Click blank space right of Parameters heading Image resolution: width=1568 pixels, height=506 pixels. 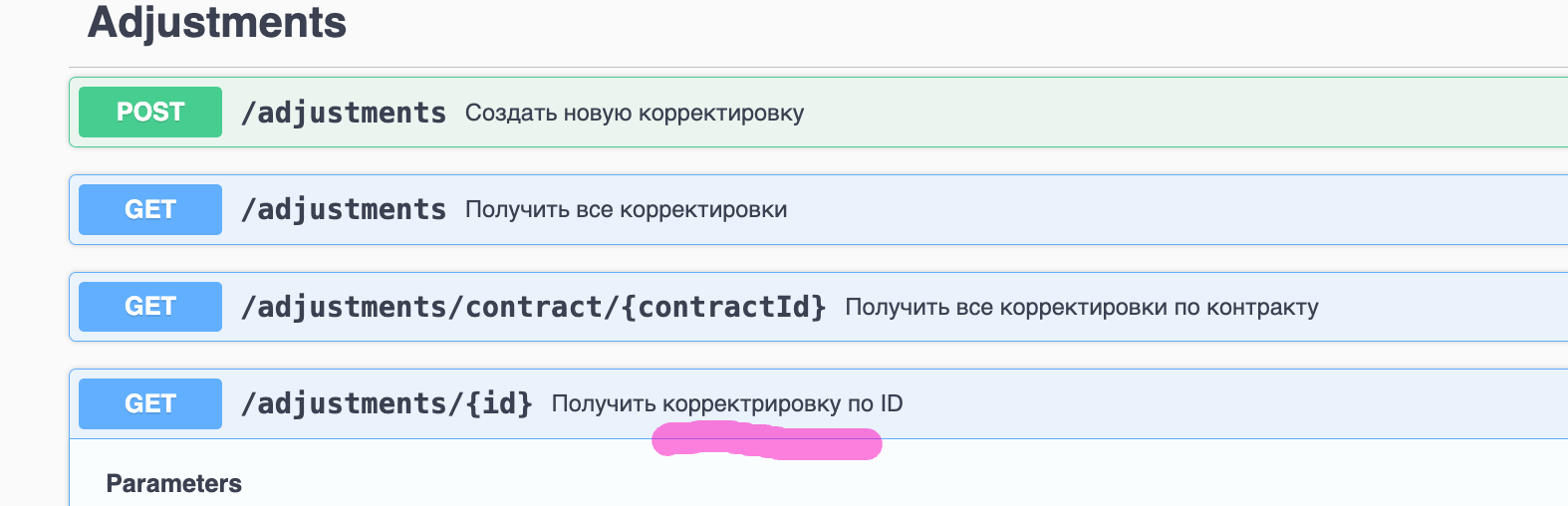click(797, 483)
